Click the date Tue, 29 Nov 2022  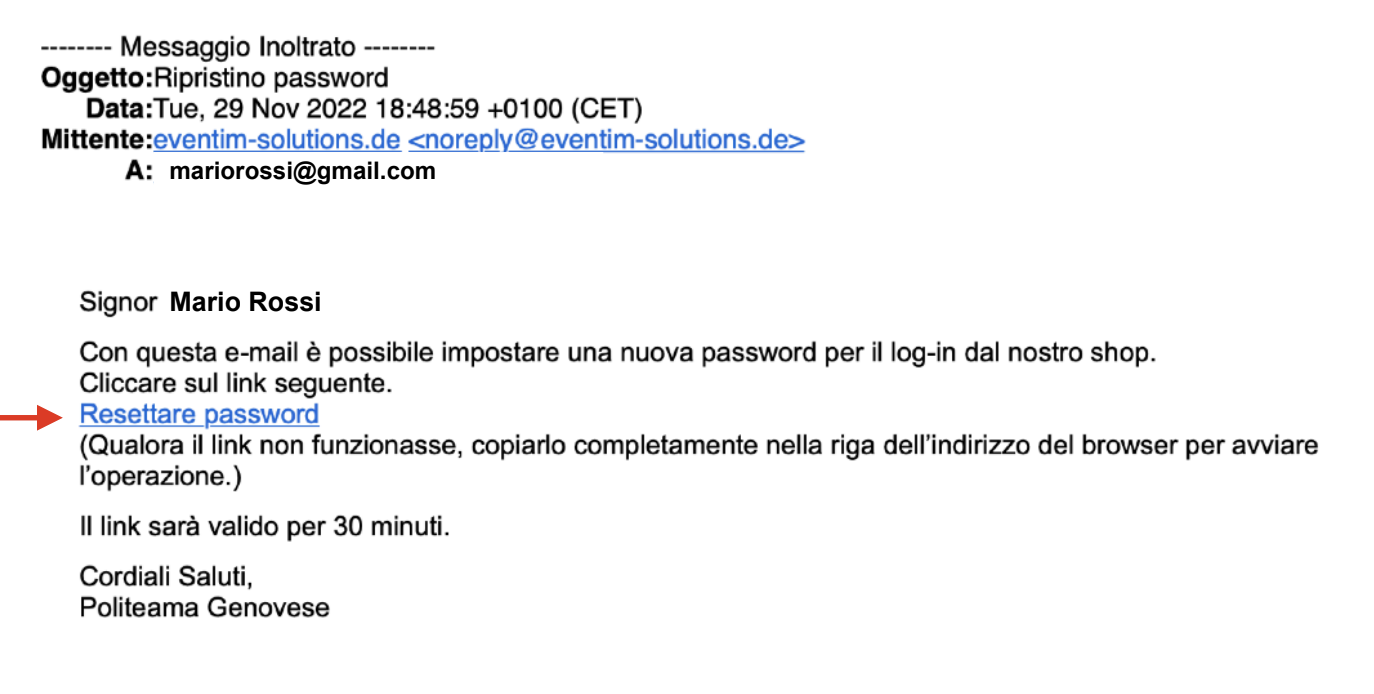point(263,108)
